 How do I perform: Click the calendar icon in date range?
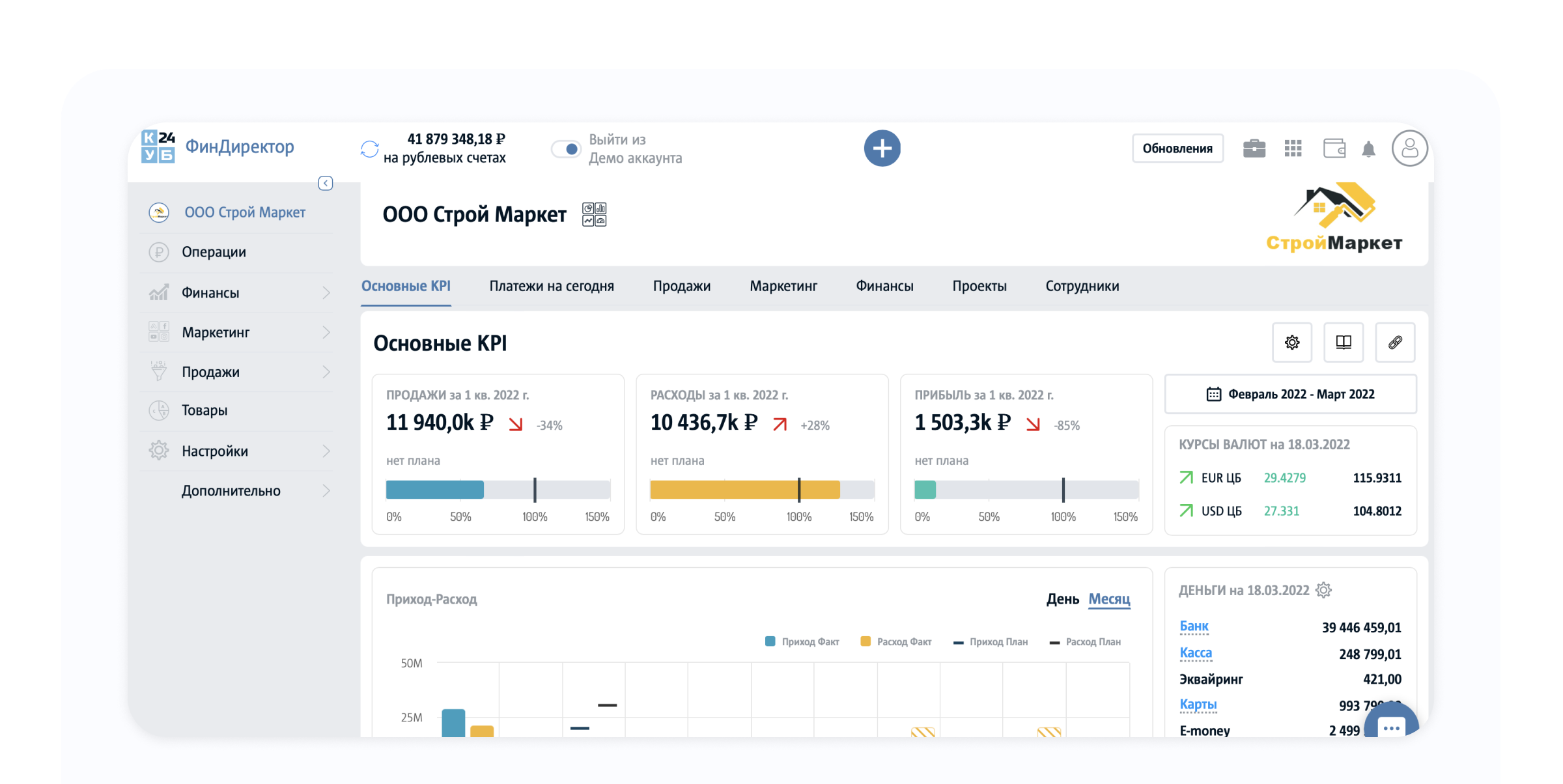point(1213,394)
